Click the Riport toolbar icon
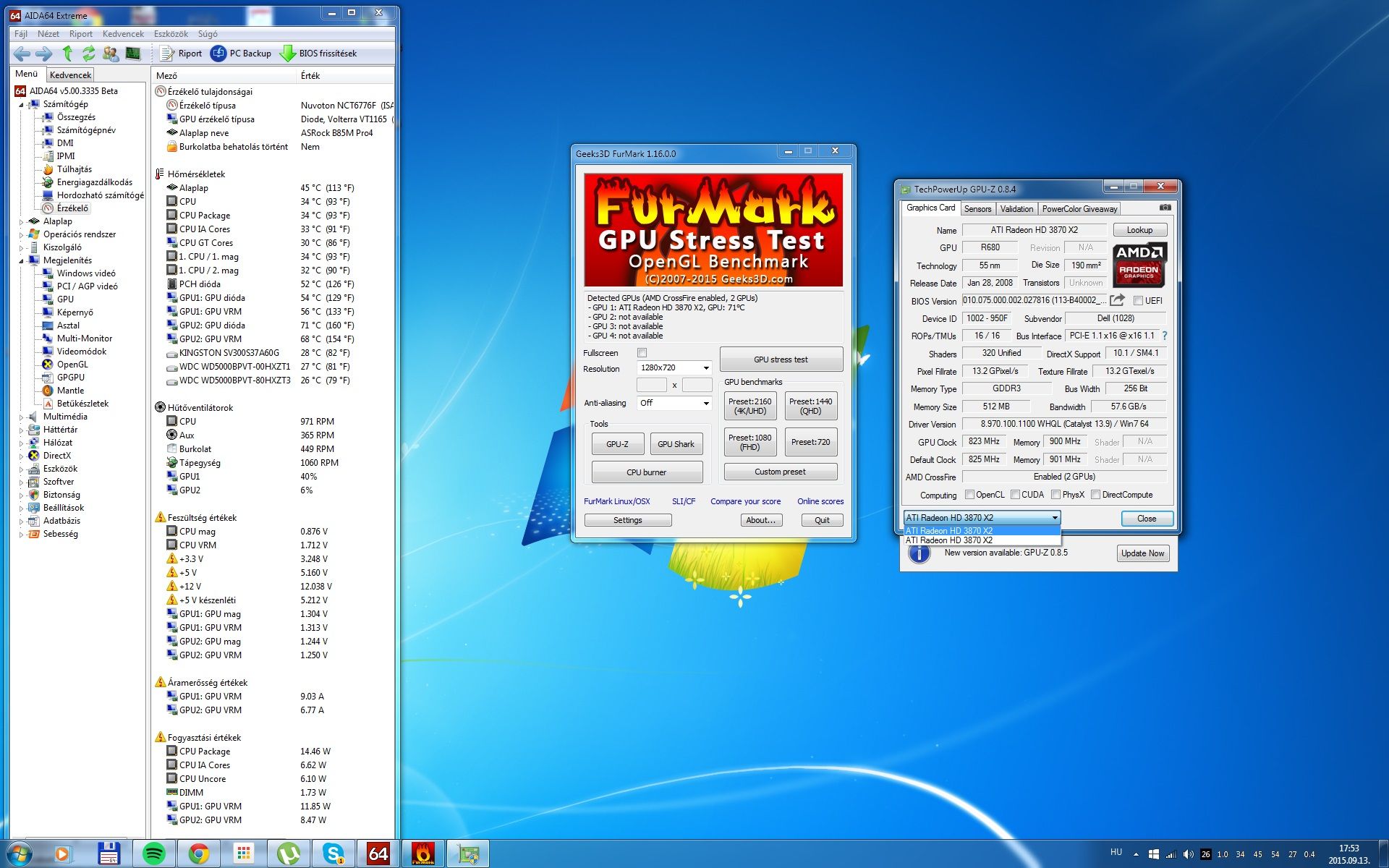The image size is (1389, 868). 167,54
